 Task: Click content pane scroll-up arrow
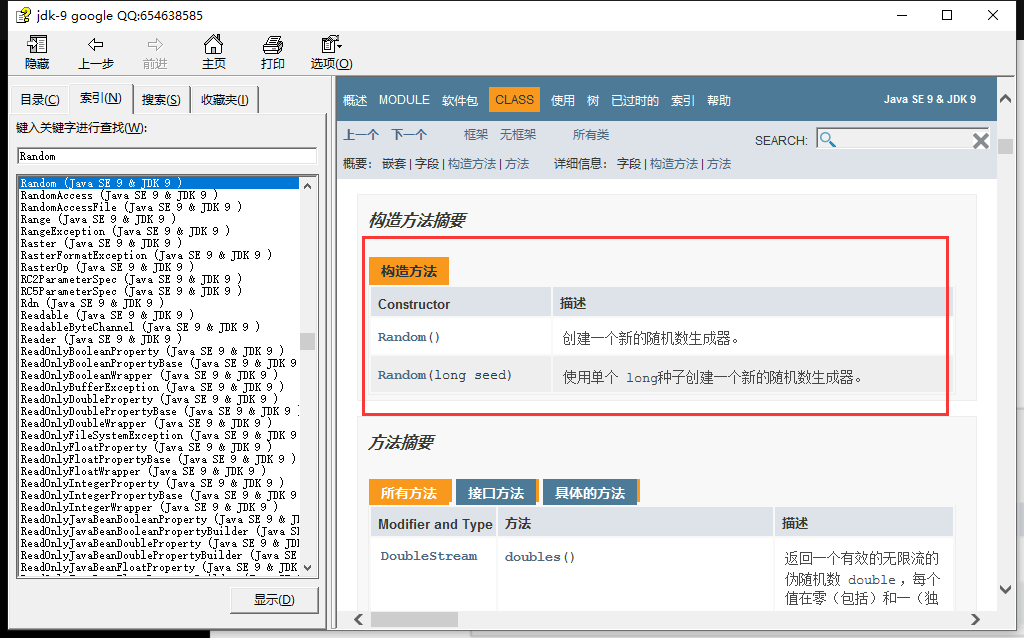click(1006, 99)
